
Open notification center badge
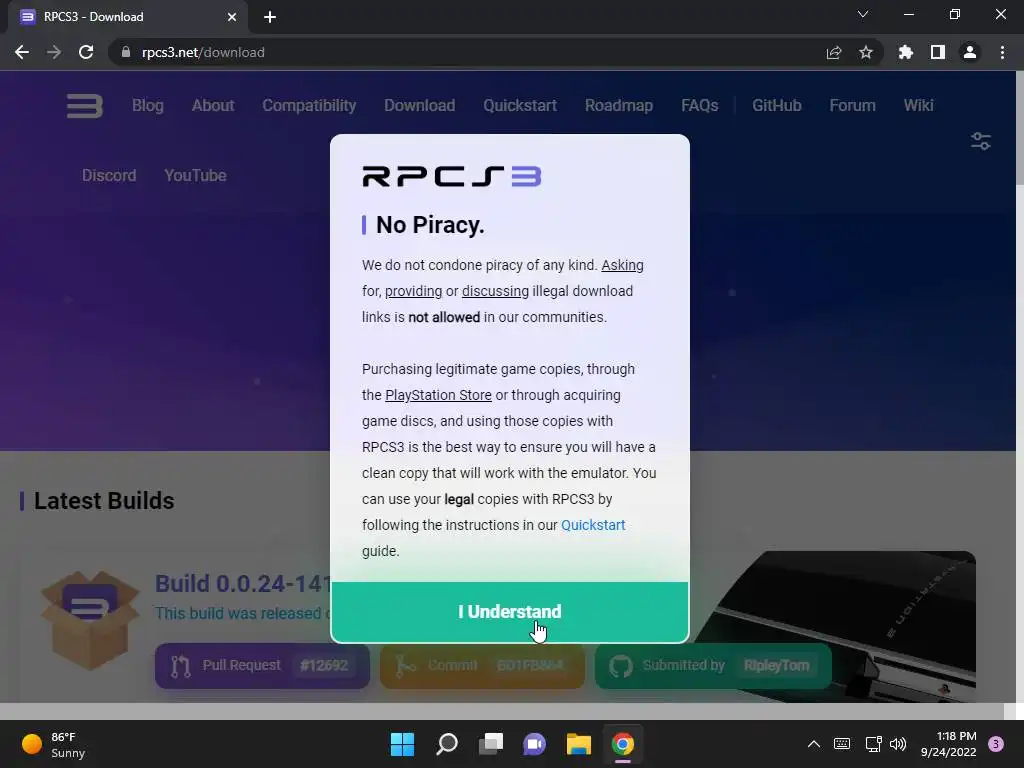coord(996,744)
